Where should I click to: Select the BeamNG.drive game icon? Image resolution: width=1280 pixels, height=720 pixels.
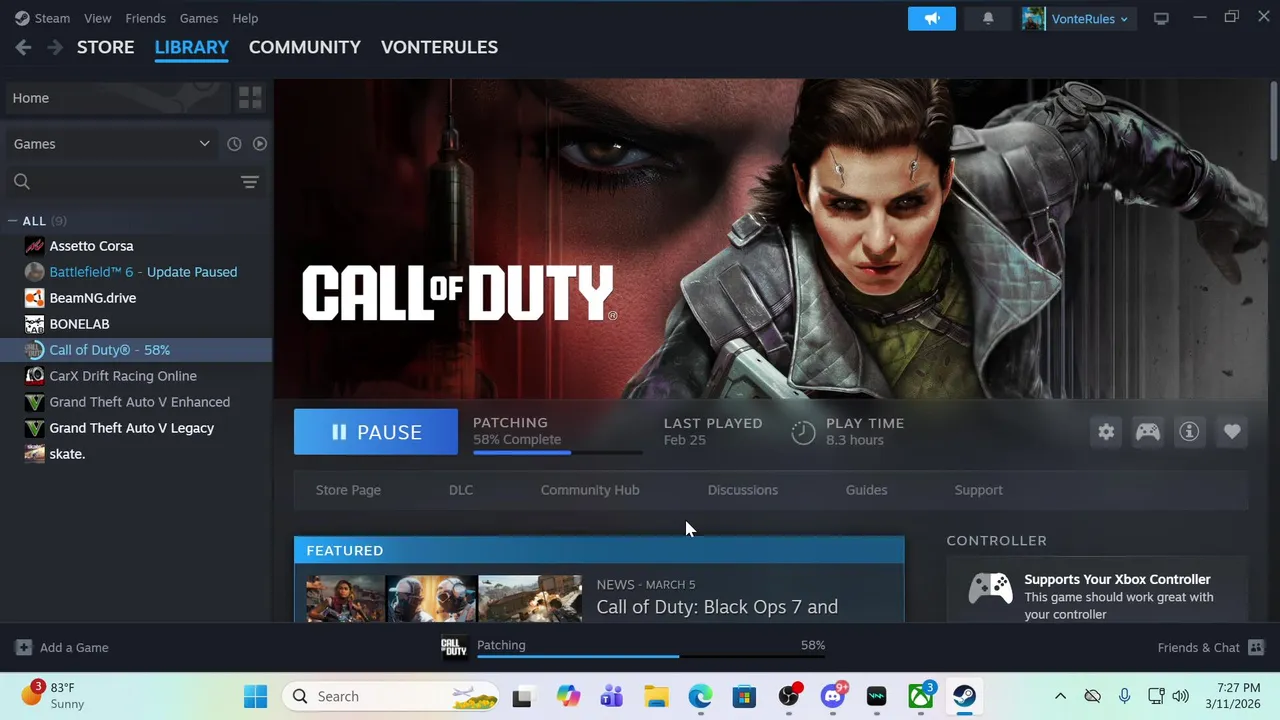pos(34,298)
